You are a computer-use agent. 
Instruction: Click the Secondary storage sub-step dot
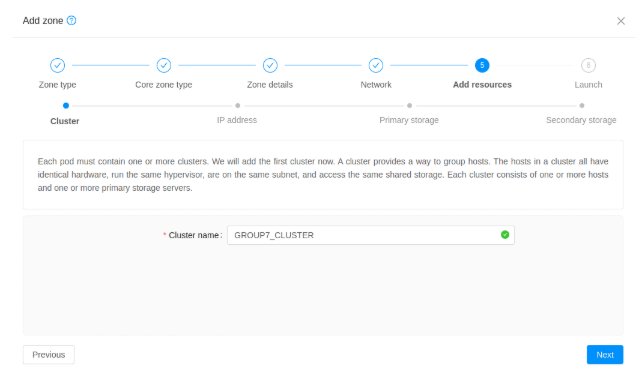click(582, 106)
